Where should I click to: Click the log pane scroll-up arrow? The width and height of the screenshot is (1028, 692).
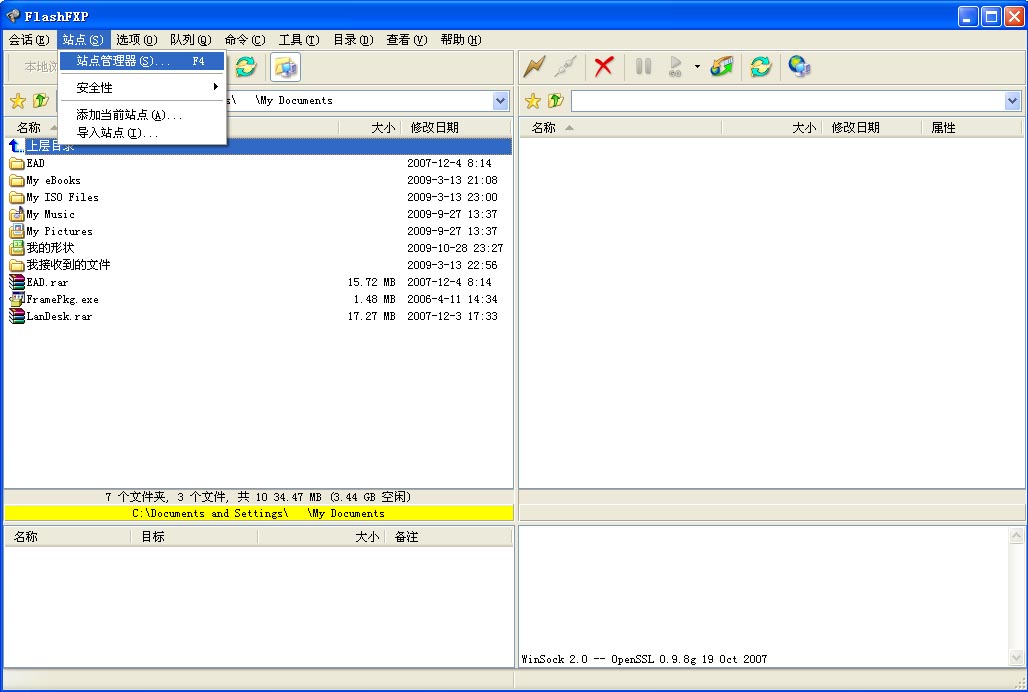pos(1016,536)
